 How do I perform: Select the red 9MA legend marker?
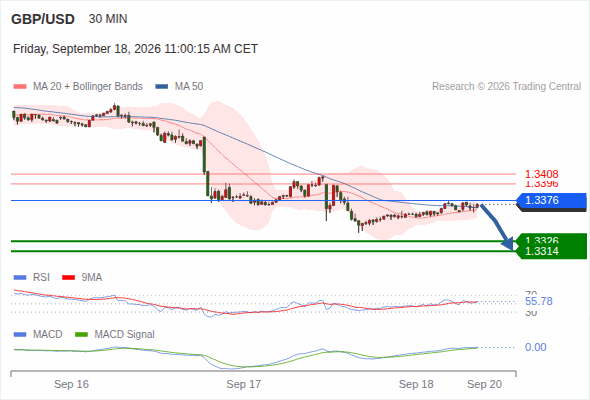click(x=68, y=278)
